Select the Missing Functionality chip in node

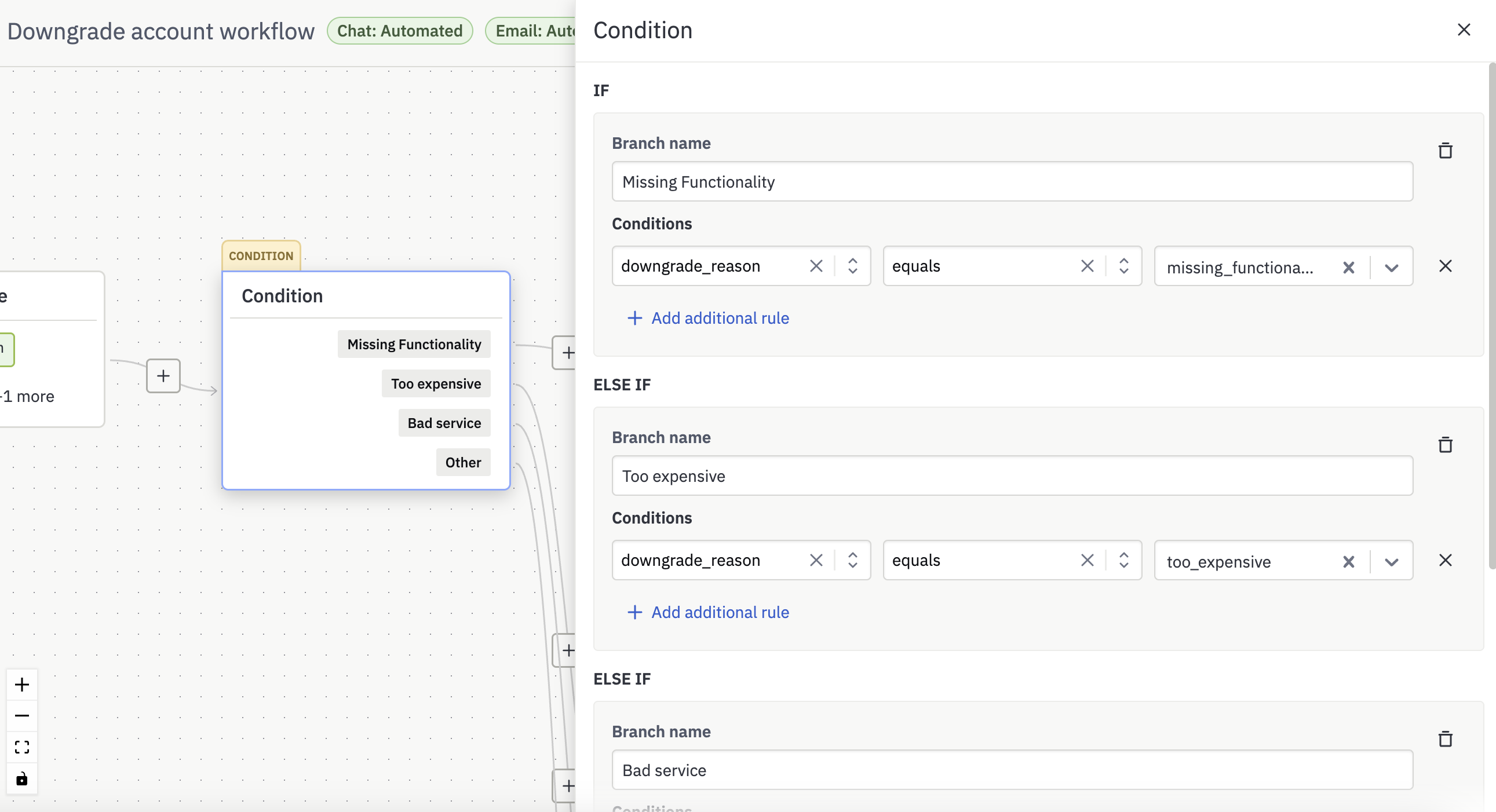(x=414, y=344)
